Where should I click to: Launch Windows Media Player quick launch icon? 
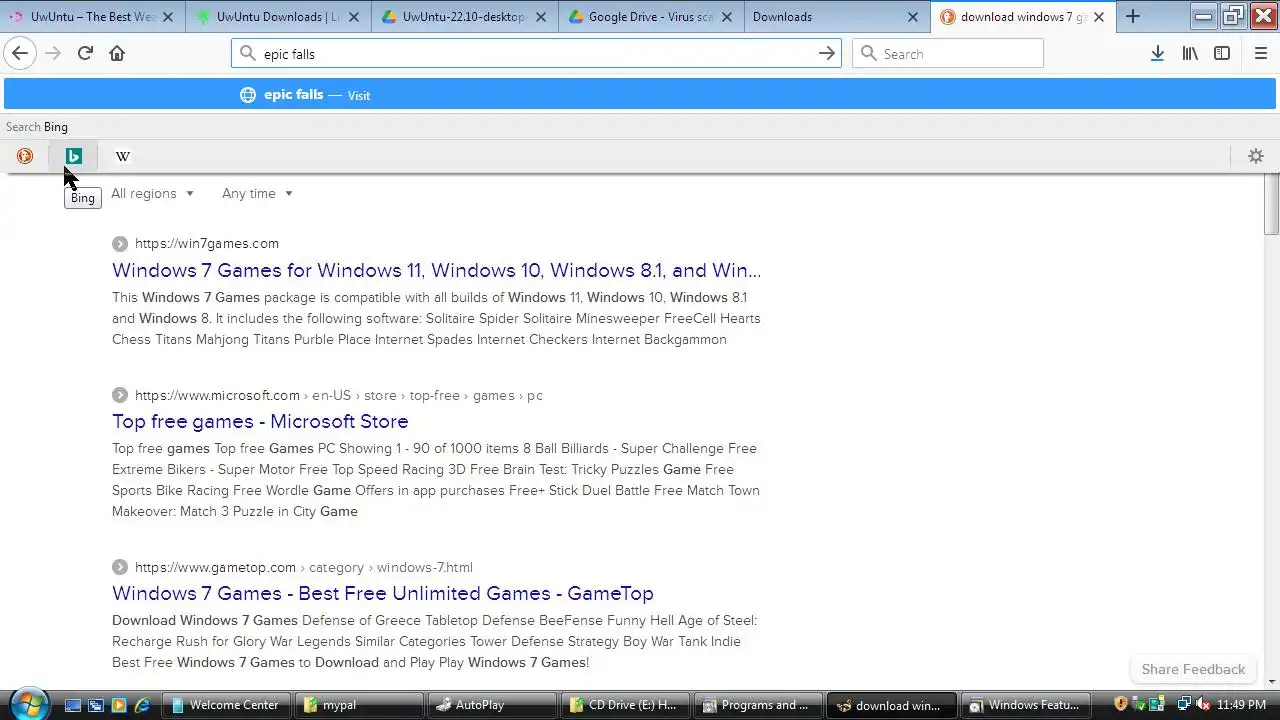(119, 705)
